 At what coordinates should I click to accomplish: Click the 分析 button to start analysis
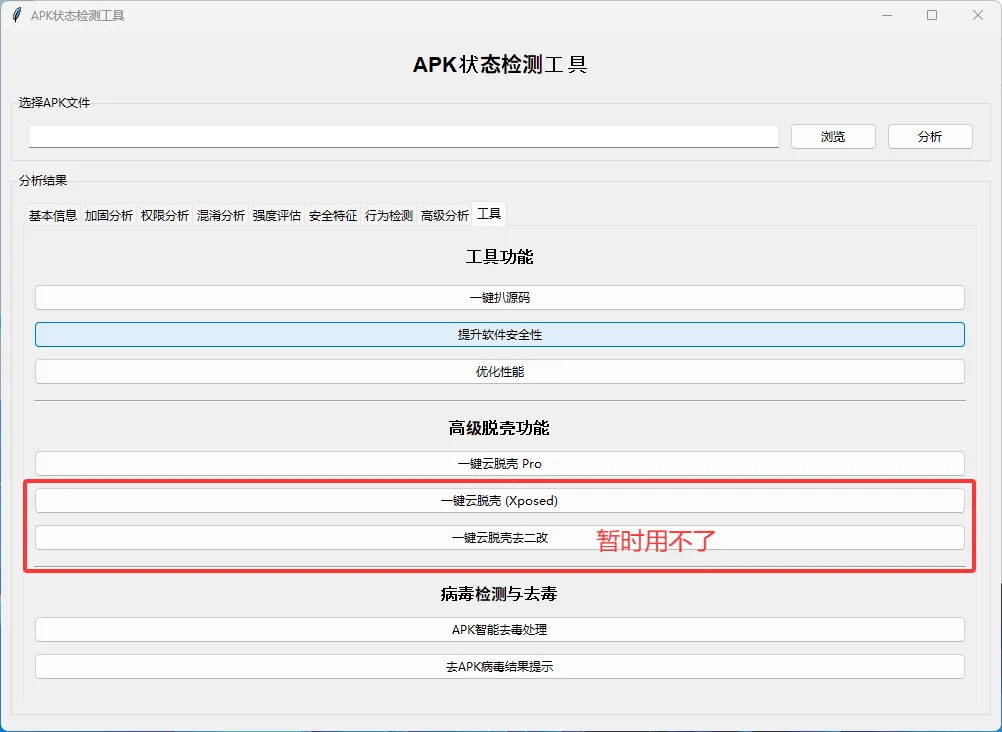click(x=930, y=136)
